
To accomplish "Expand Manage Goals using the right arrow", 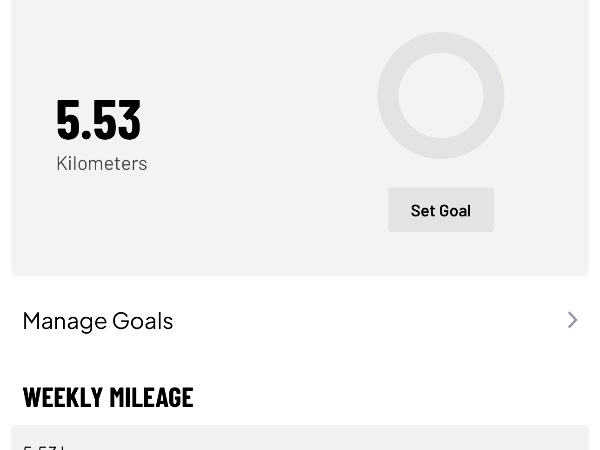I will click(x=572, y=320).
